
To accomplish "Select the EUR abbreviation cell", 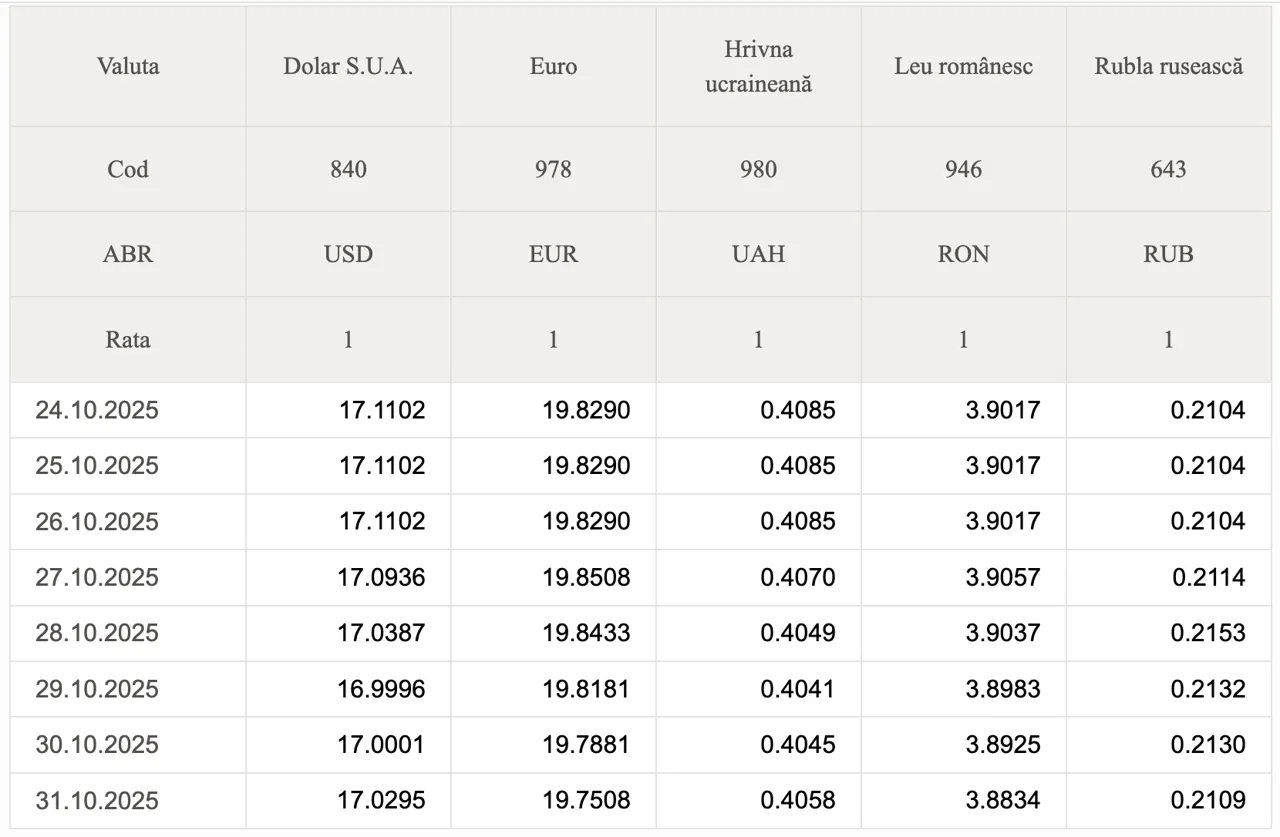I will (x=553, y=254).
